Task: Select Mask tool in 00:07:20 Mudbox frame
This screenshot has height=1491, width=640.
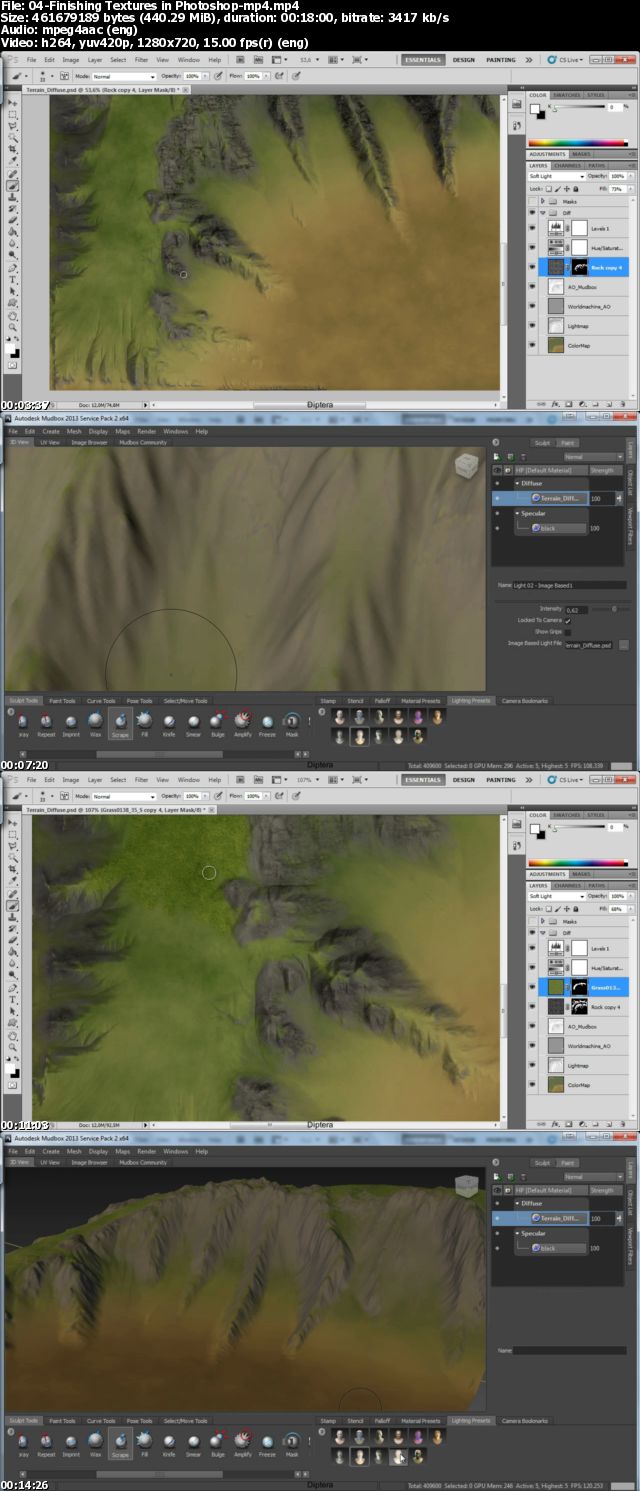Action: 291,723
